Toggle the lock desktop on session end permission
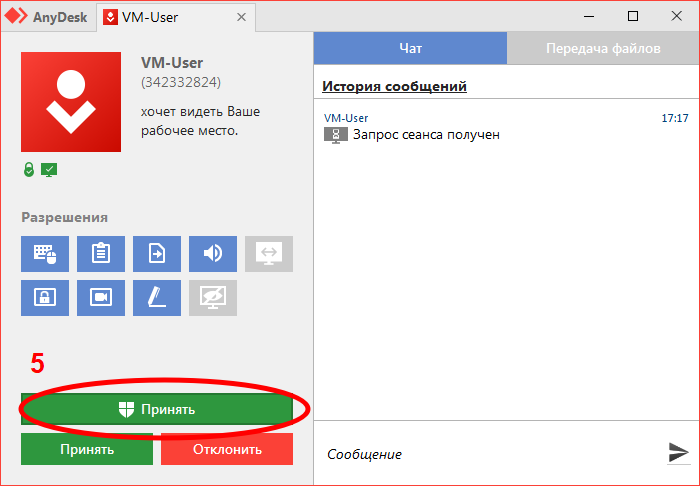 45,298
